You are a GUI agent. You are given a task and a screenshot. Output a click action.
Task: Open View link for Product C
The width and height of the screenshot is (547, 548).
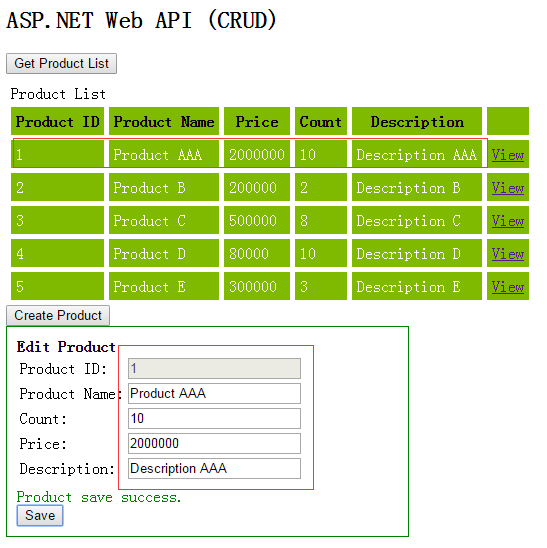pyautogui.click(x=508, y=221)
